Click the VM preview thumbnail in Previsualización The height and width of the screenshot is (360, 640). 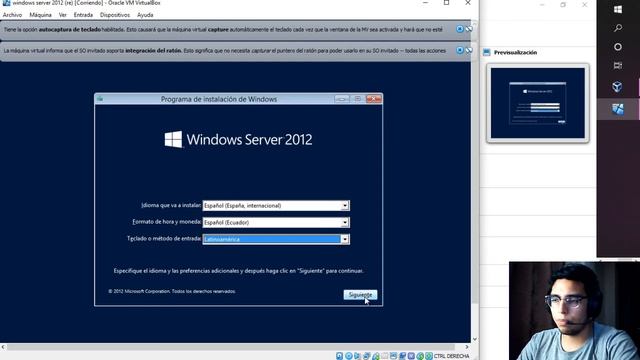pyautogui.click(x=538, y=103)
